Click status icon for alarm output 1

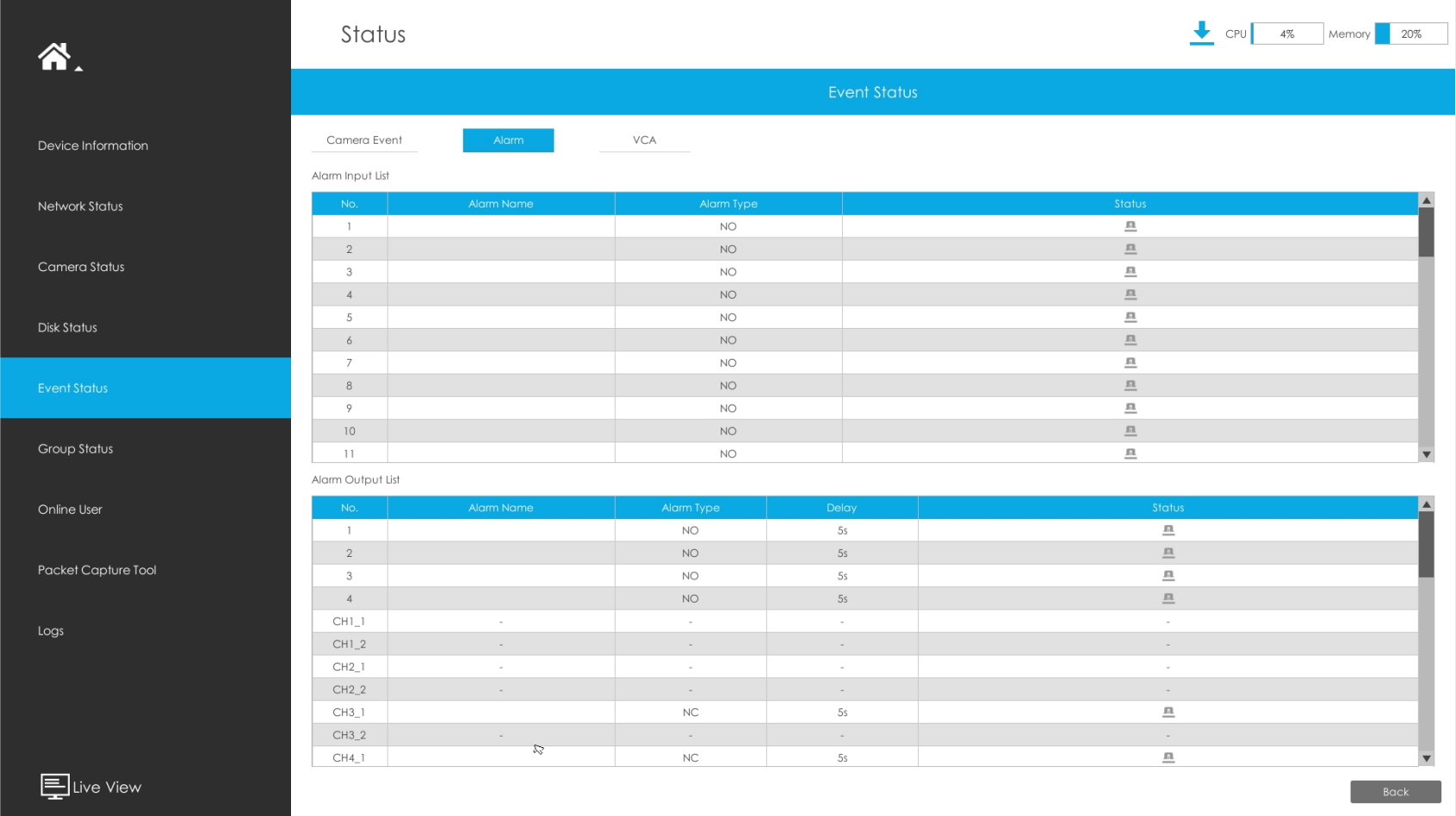[x=1168, y=530]
